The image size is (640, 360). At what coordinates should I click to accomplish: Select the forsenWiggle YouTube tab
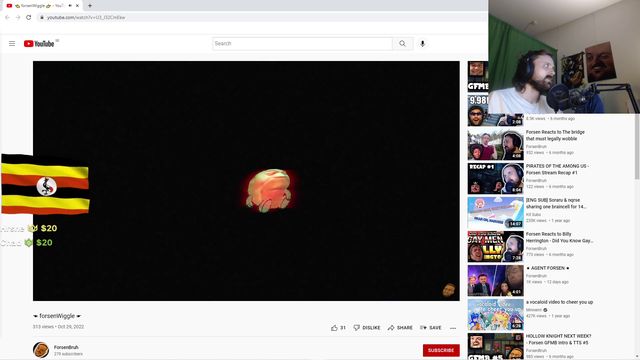pyautogui.click(x=42, y=6)
